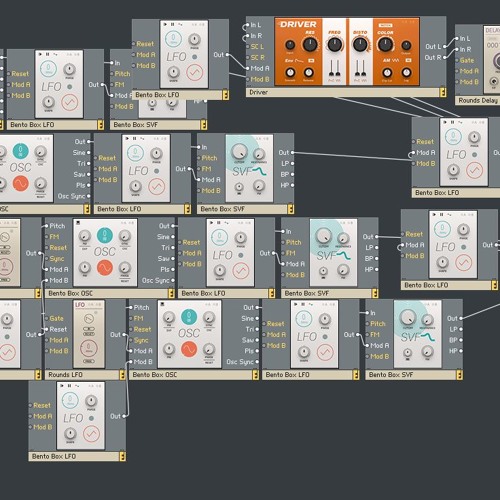Screen dimensions: 500x500
Task: Click the HP output of the SVF in the Rounds LFO row
Action: click(x=461, y=351)
